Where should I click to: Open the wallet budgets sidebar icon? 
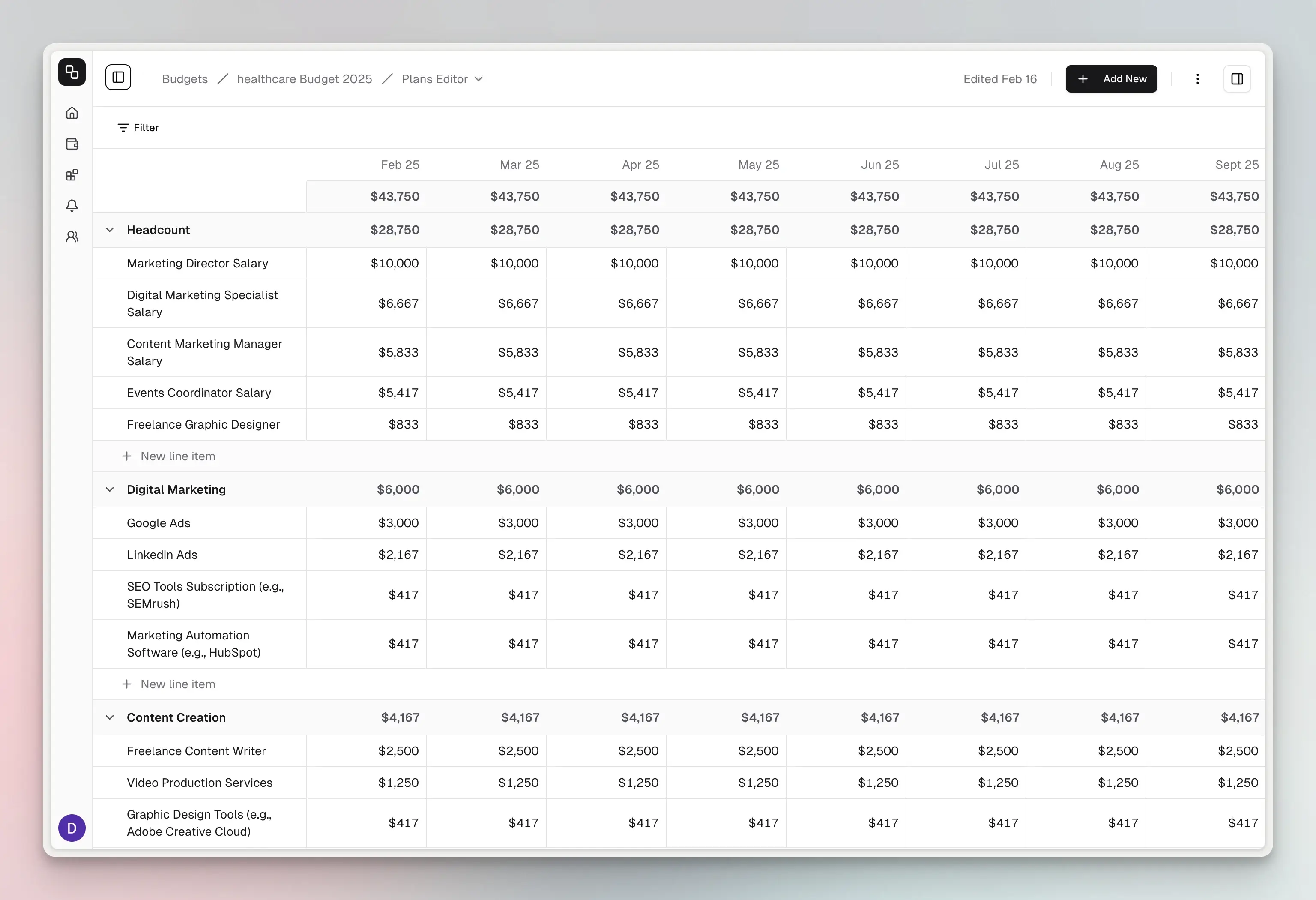pyautogui.click(x=72, y=144)
